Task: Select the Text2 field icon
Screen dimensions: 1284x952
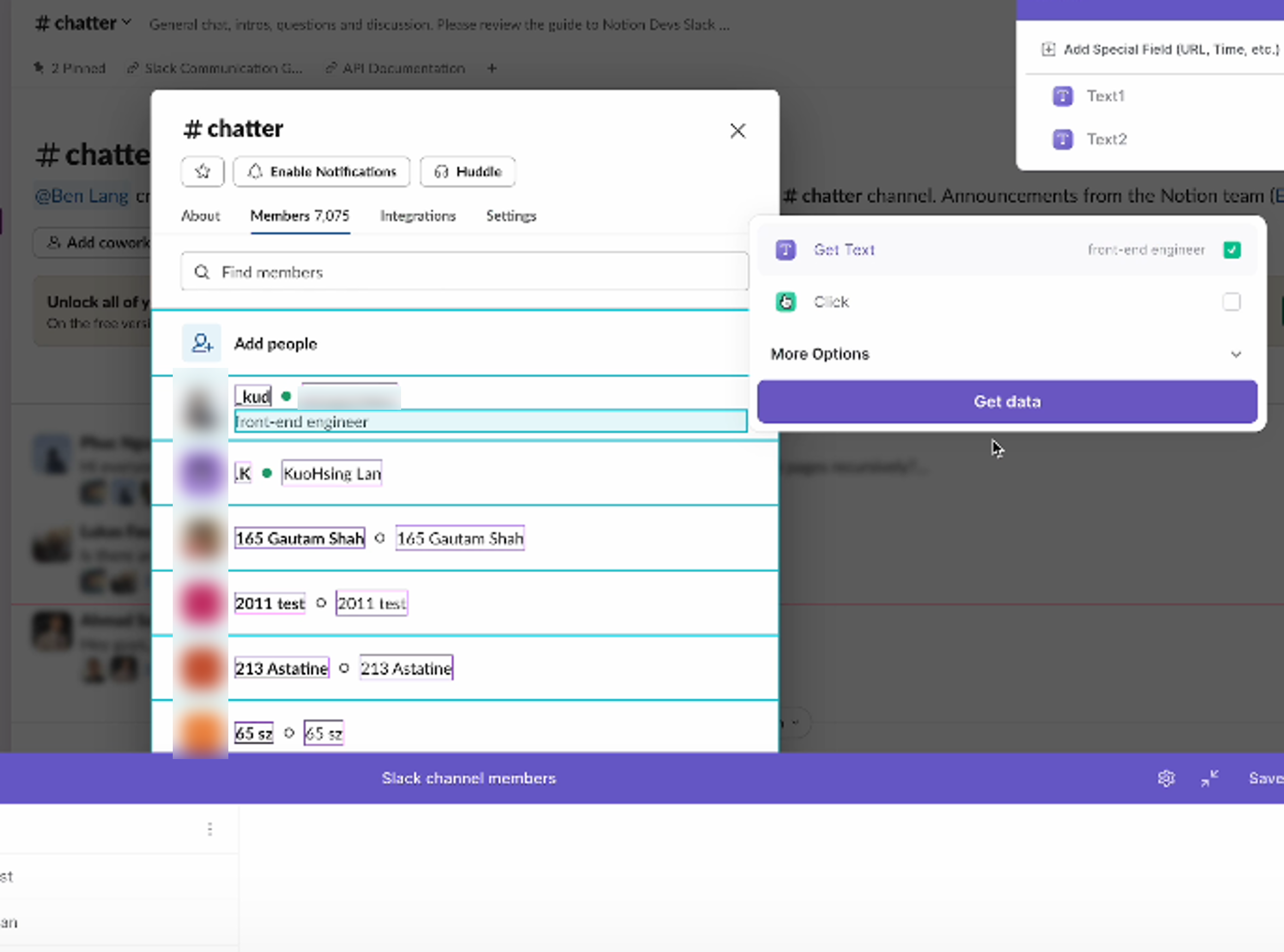Action: click(x=1063, y=139)
